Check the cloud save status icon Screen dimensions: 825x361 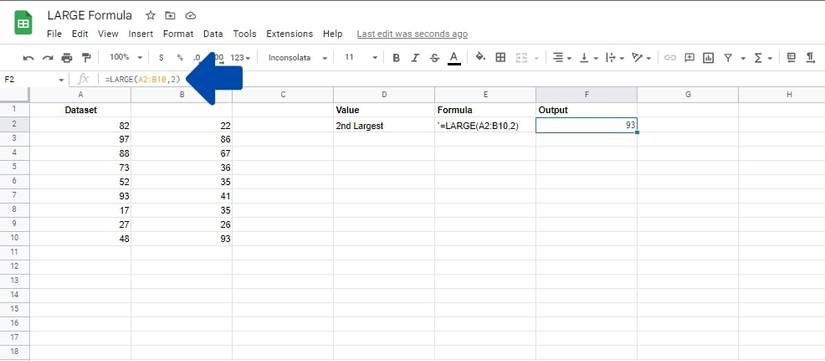[191, 16]
